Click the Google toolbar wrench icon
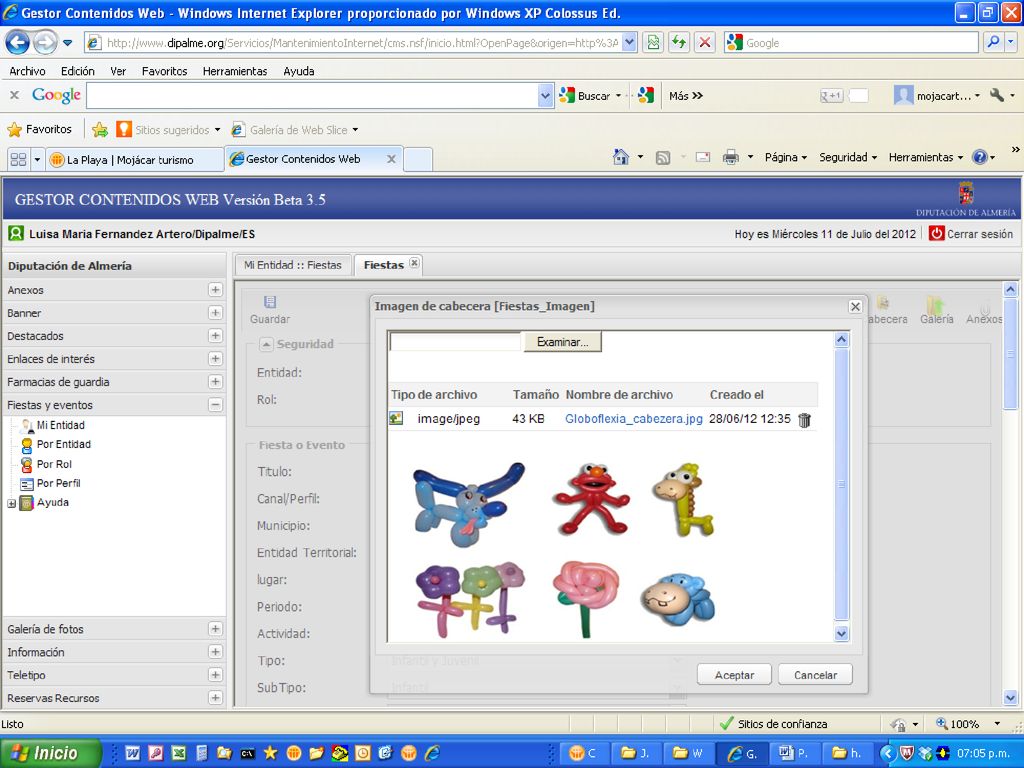This screenshot has height=768, width=1024. pos(997,95)
